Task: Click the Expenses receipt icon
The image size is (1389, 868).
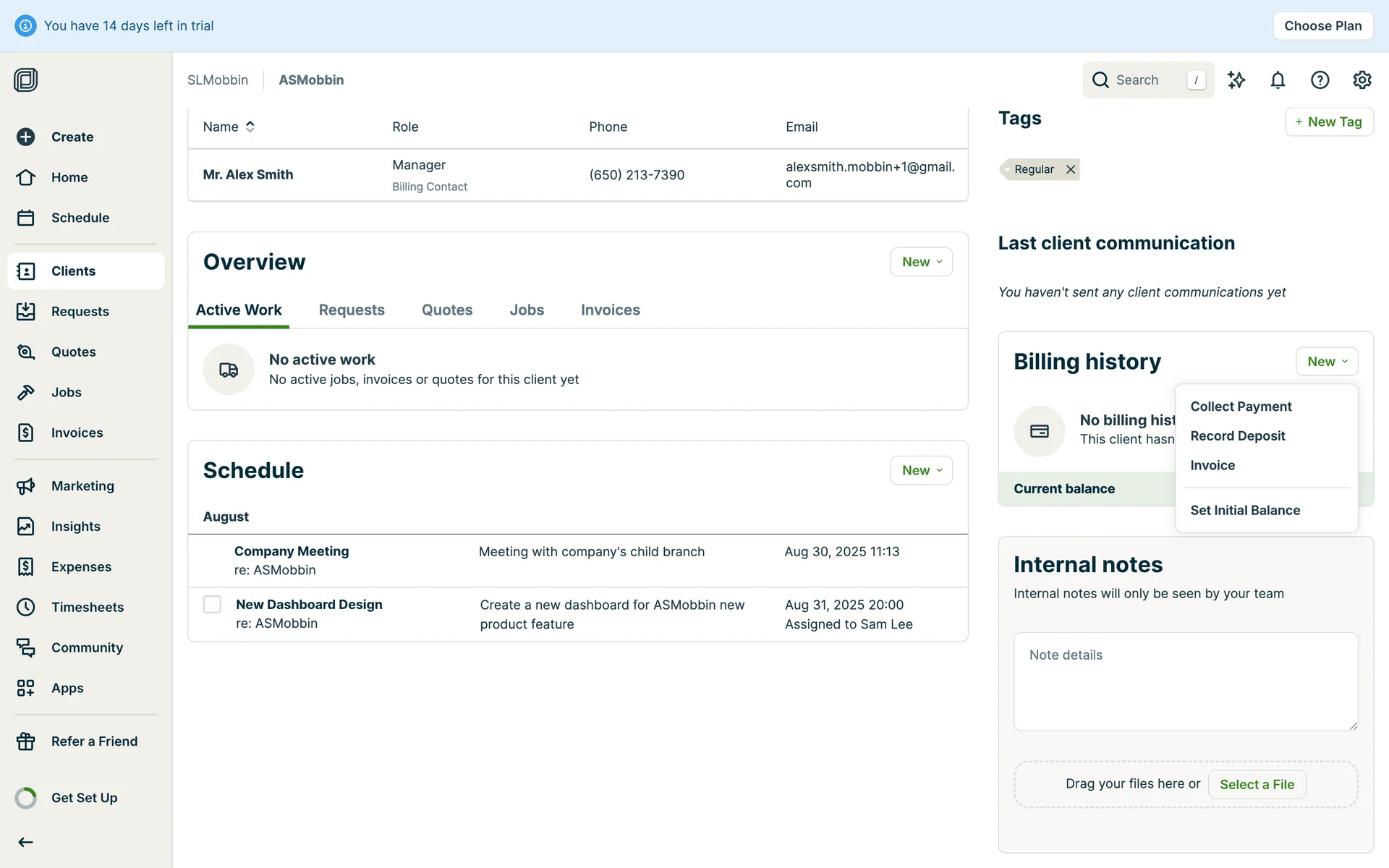Action: coord(26,566)
